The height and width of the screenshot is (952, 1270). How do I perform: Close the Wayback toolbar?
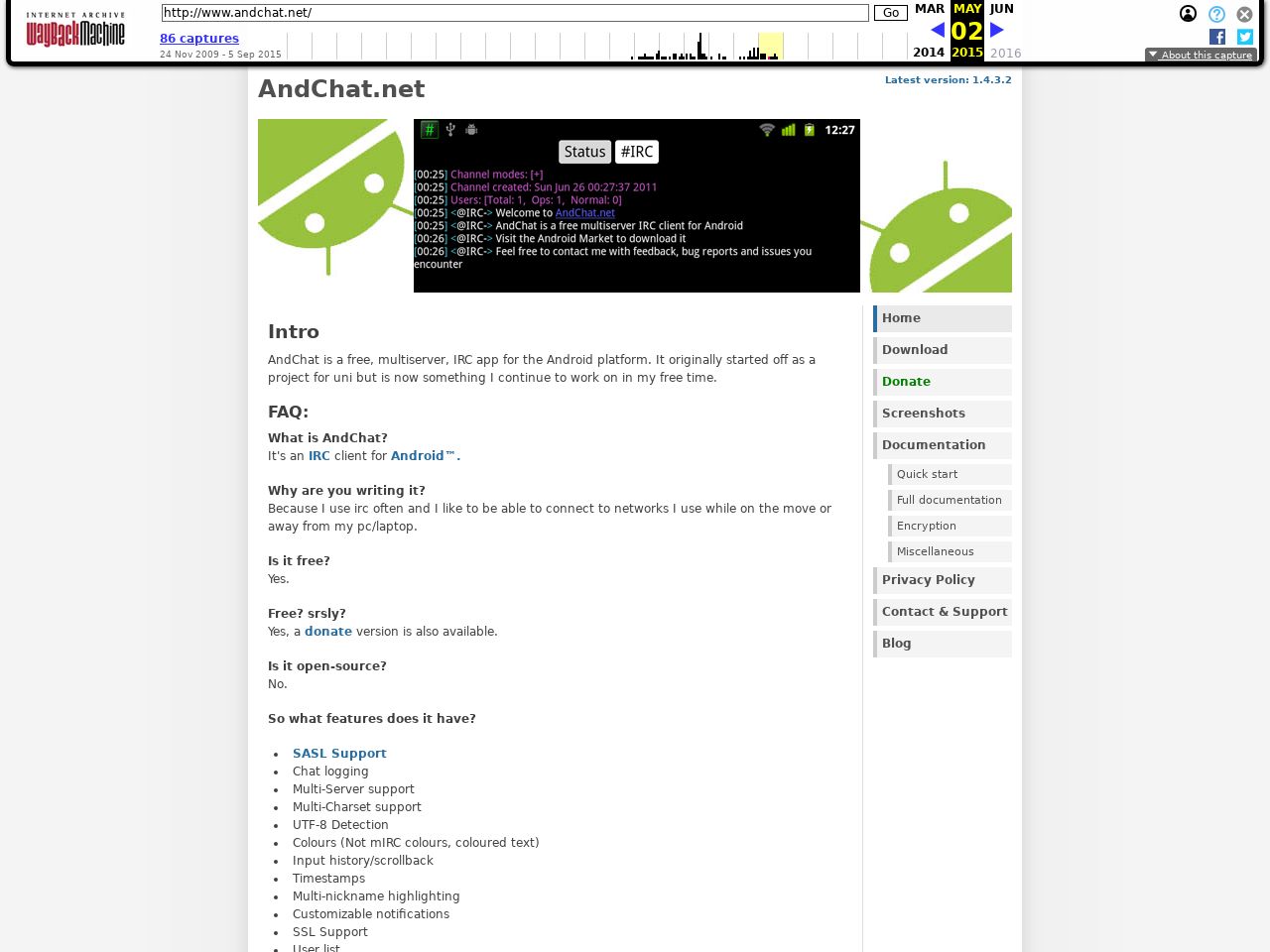tap(1244, 14)
